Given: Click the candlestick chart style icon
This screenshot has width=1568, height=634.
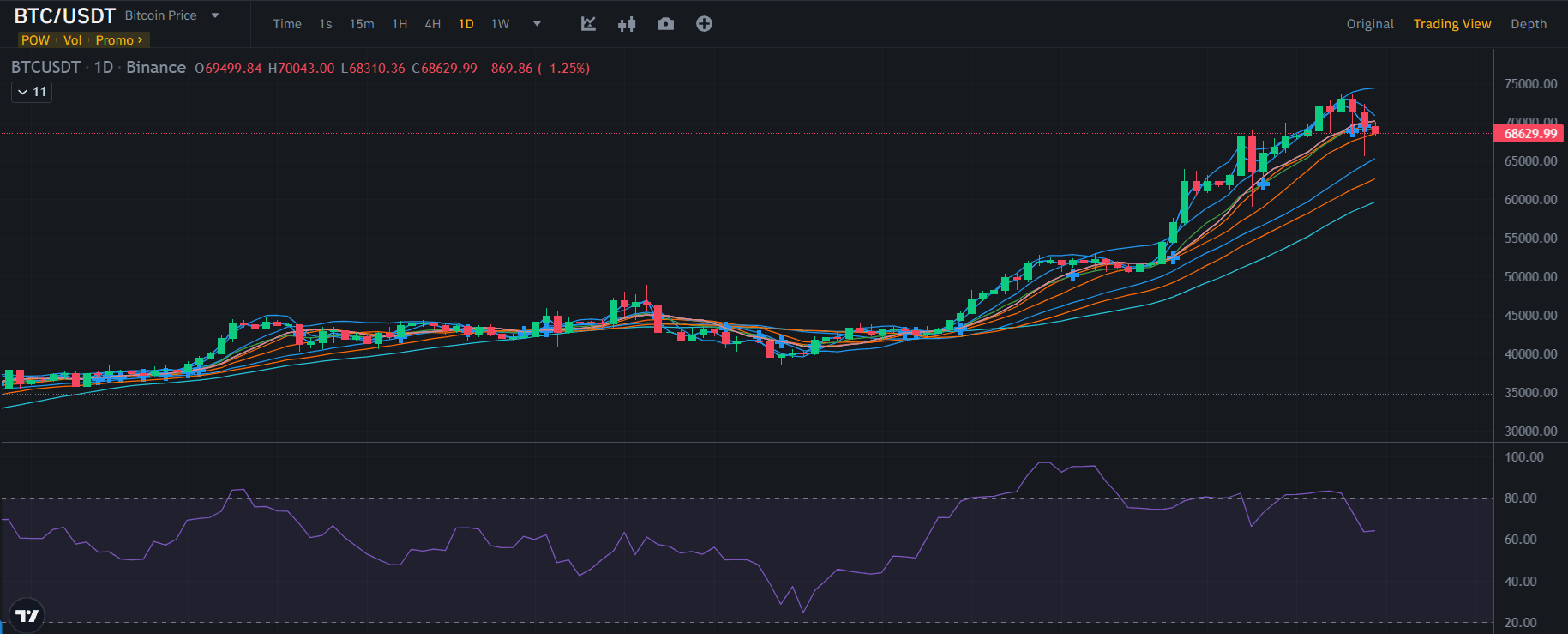Looking at the screenshot, I should click(x=627, y=24).
